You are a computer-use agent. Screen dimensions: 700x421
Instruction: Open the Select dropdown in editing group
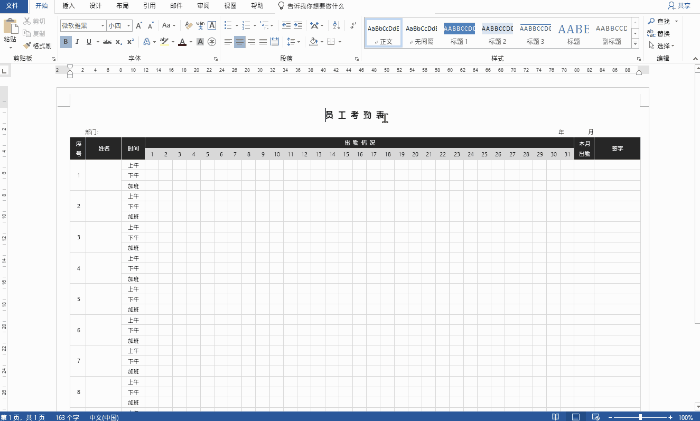click(661, 46)
